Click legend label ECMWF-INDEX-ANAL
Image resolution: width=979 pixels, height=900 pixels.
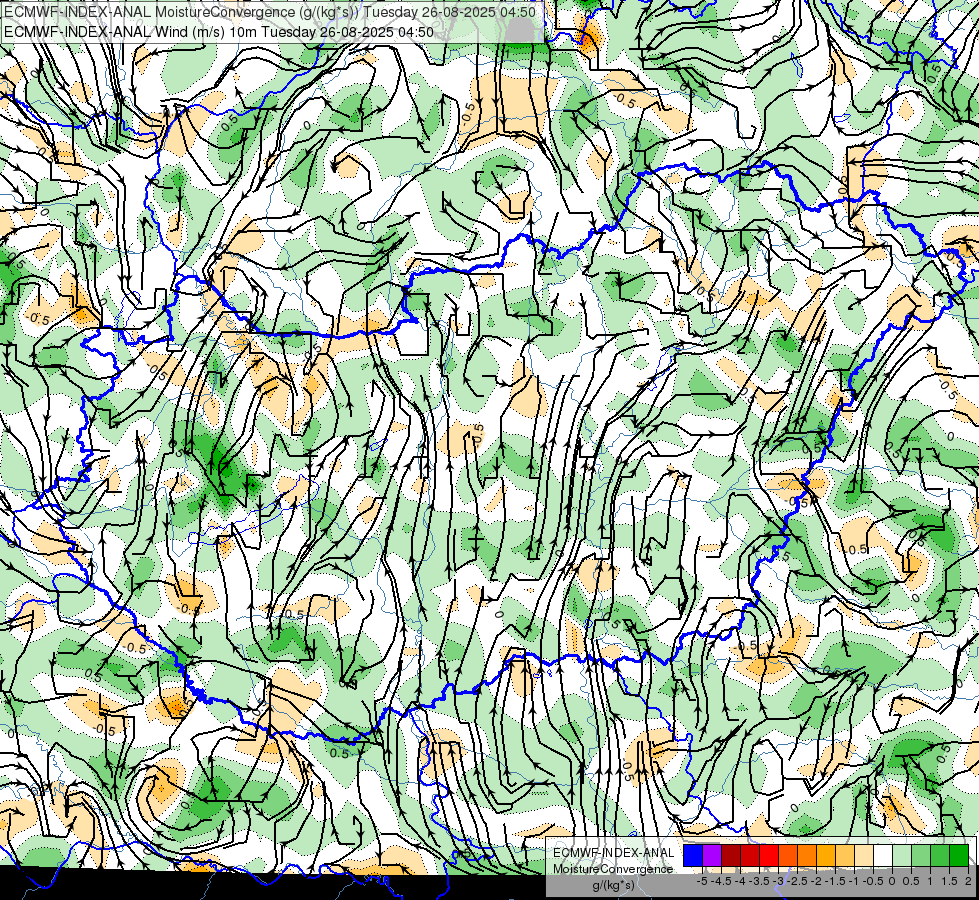(614, 853)
